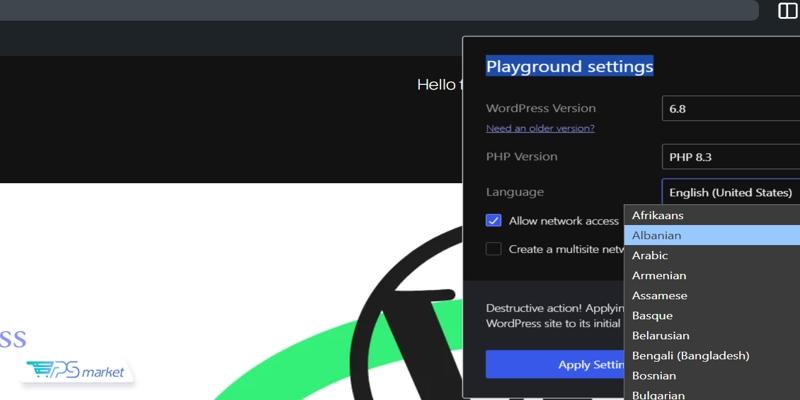Expand the PHP Version dropdown

click(x=730, y=157)
